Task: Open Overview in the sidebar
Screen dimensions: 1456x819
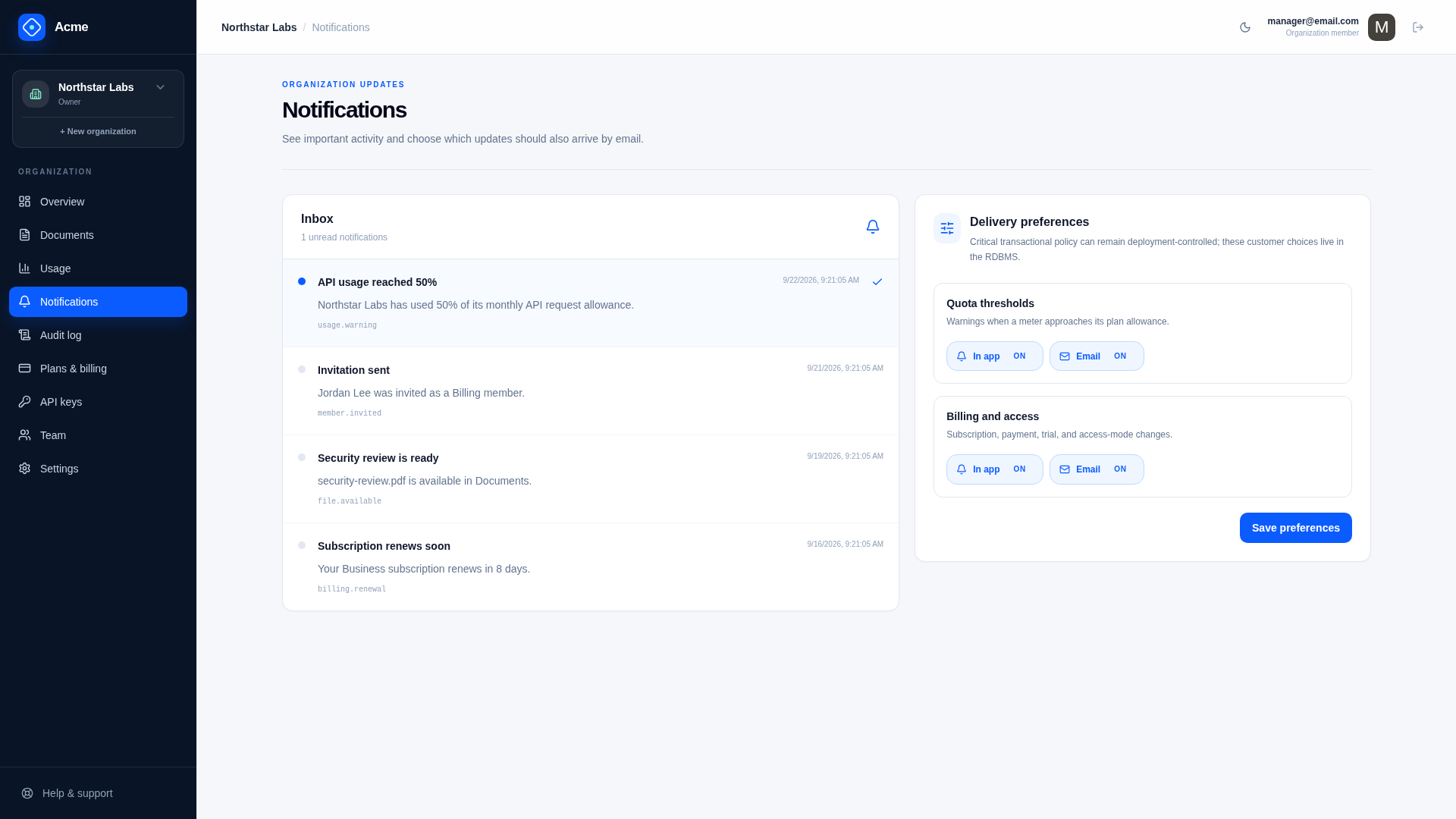Action: click(98, 202)
